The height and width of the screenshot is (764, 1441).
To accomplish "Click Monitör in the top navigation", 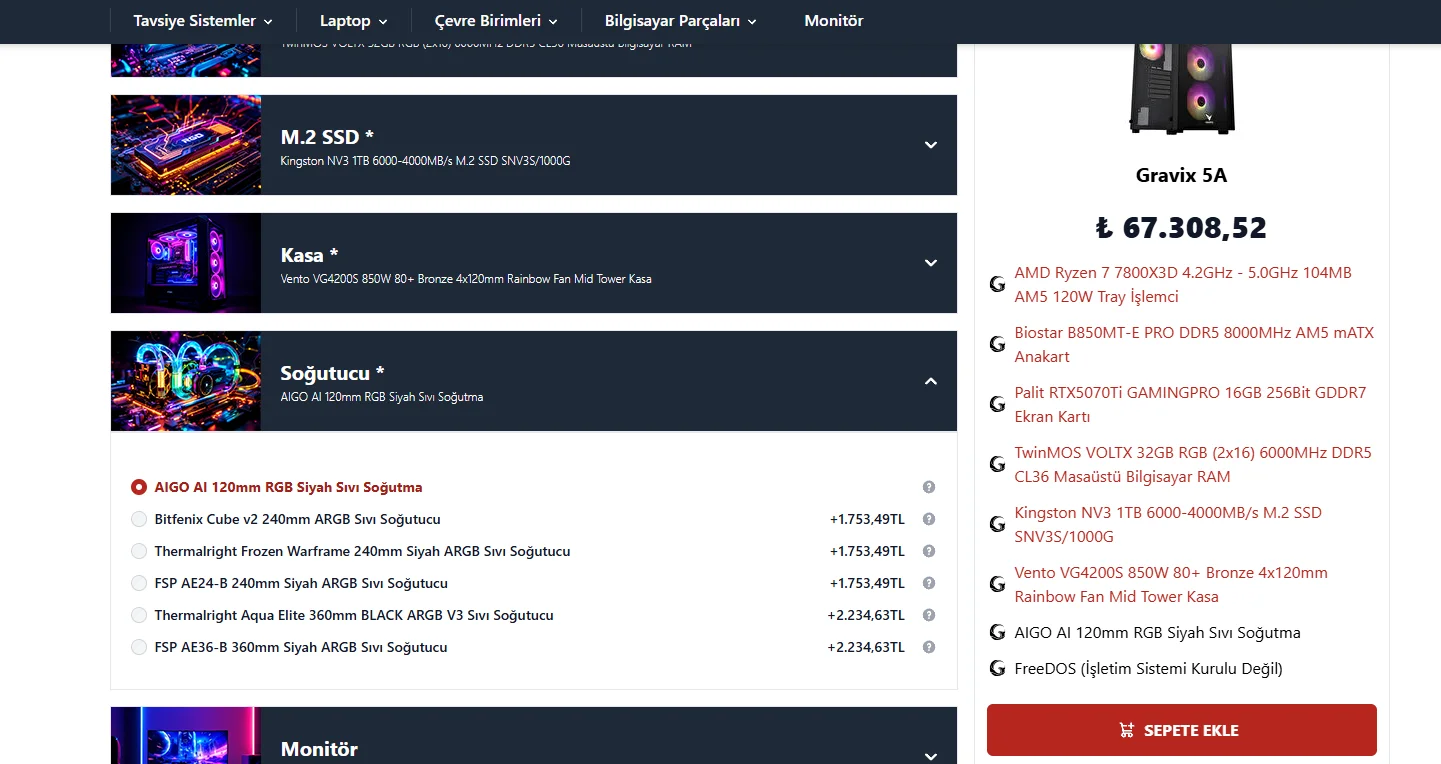I will coord(834,20).
